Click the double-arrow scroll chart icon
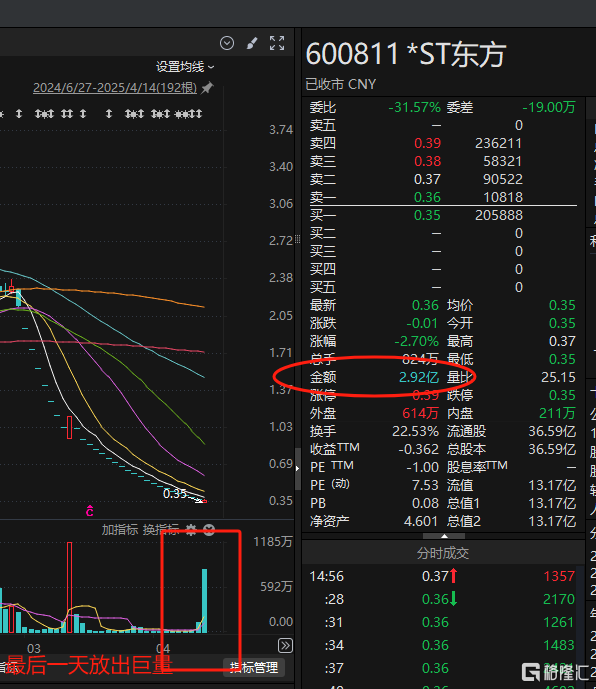The width and height of the screenshot is (596, 689). coord(285,645)
